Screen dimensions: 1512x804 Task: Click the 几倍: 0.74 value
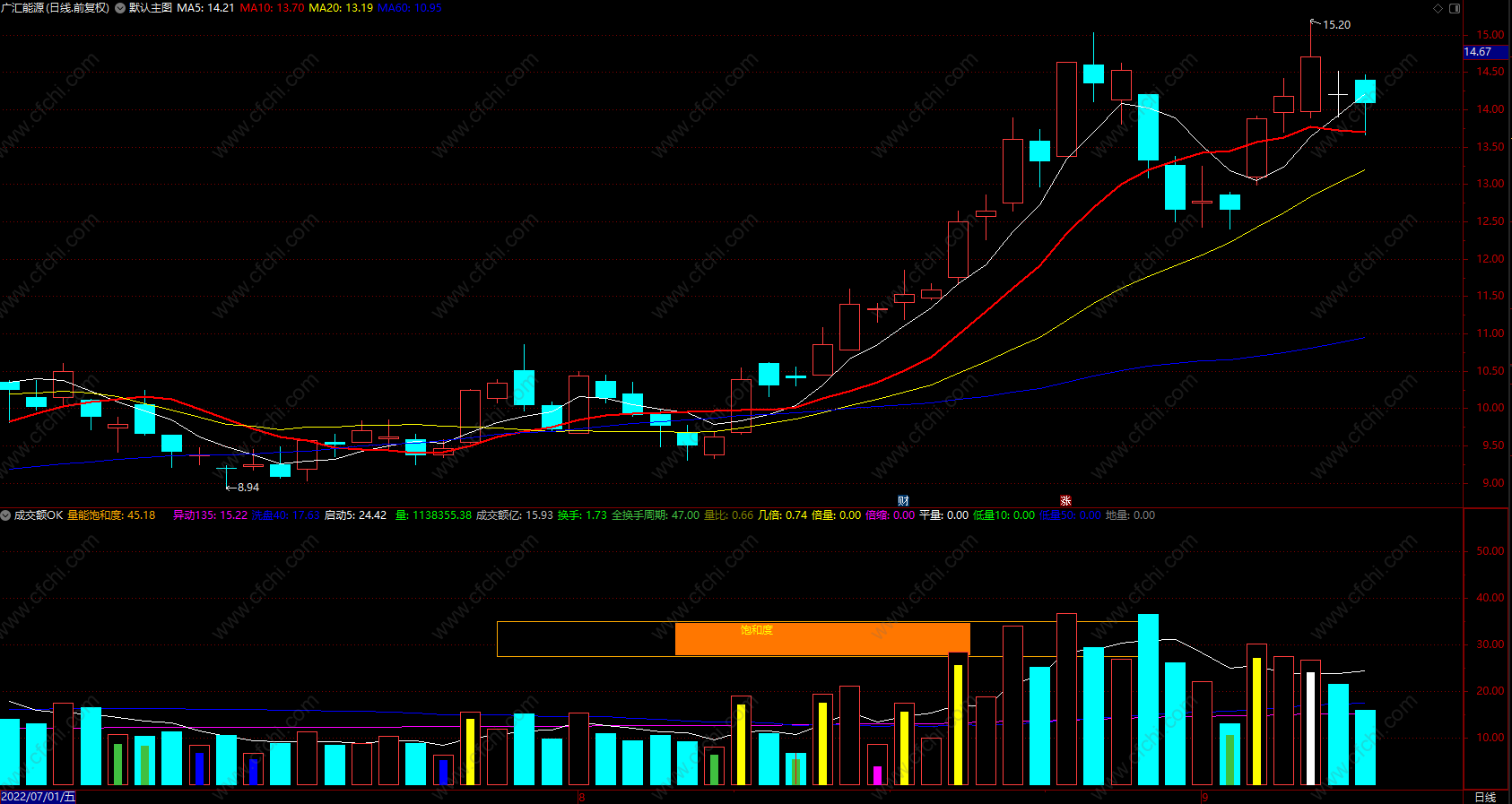pyautogui.click(x=783, y=515)
